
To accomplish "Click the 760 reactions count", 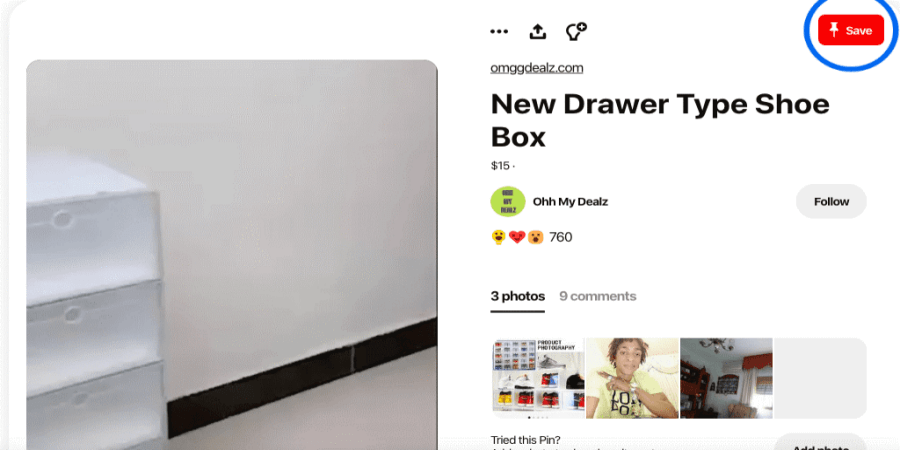I will click(x=561, y=237).
